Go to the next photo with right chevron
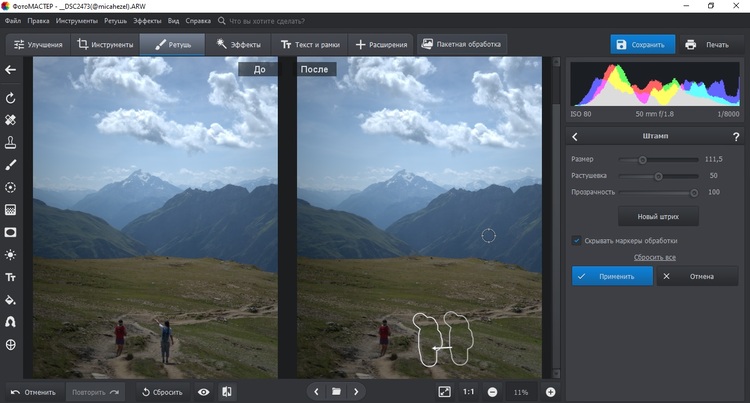This screenshot has width=750, height=403. [x=357, y=392]
